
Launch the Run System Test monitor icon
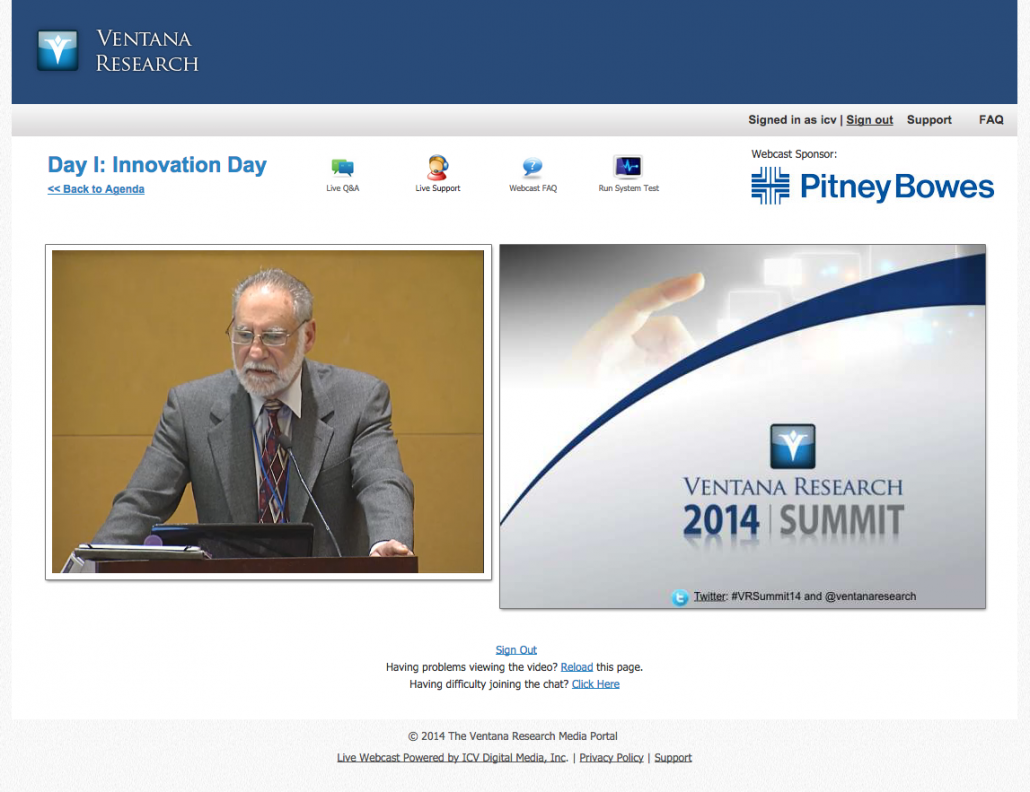(x=628, y=167)
